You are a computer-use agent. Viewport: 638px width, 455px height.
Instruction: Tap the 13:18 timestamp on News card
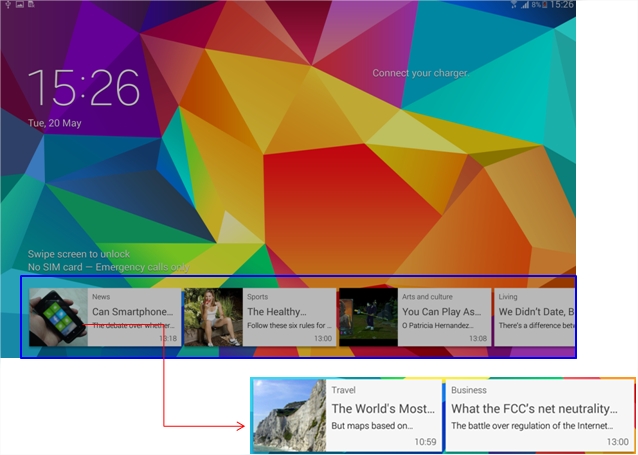pyautogui.click(x=168, y=339)
